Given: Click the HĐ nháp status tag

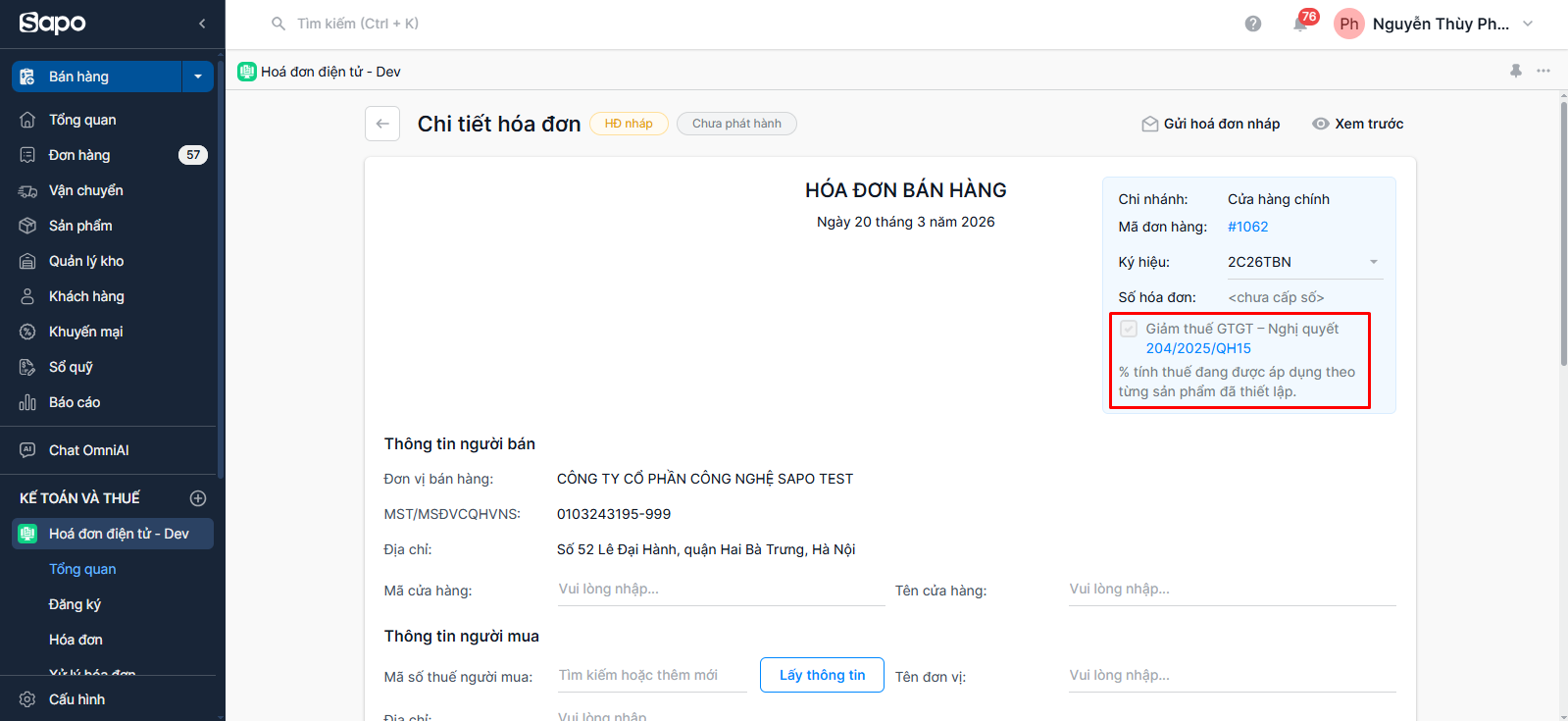Looking at the screenshot, I should 629,124.
